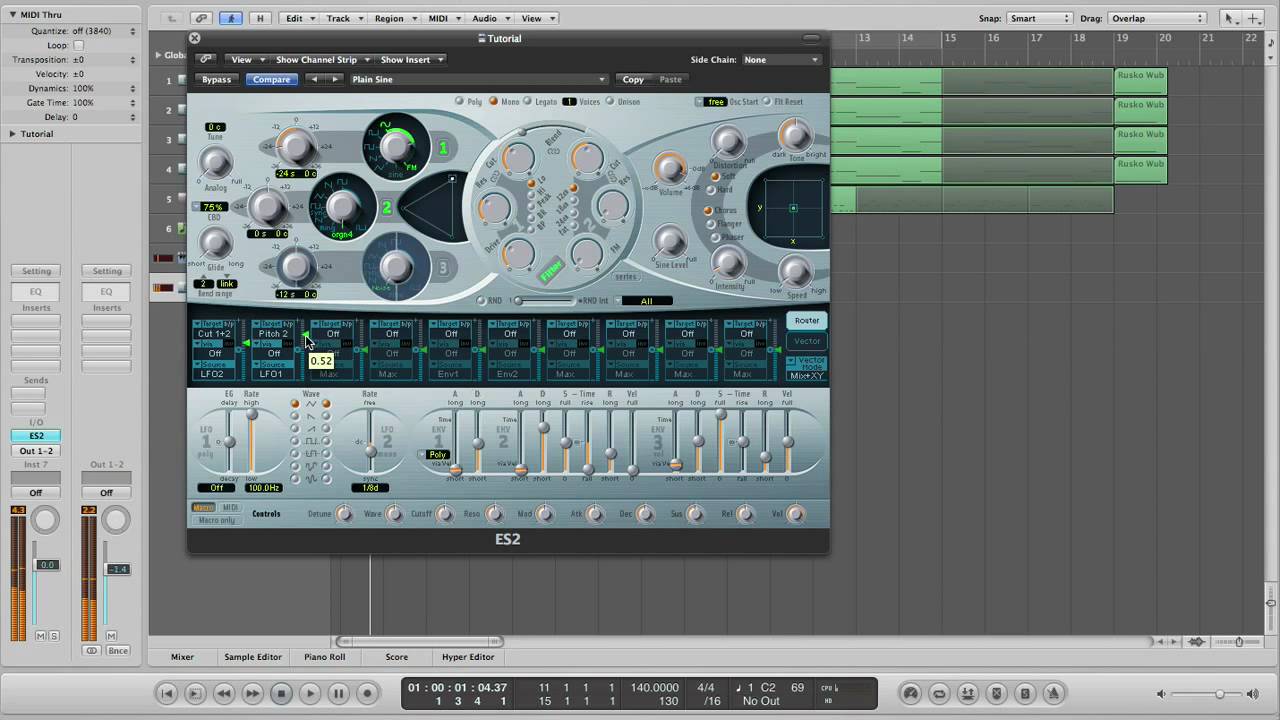The width and height of the screenshot is (1280, 720).
Task: Switch to Vector mode tab
Action: (807, 341)
